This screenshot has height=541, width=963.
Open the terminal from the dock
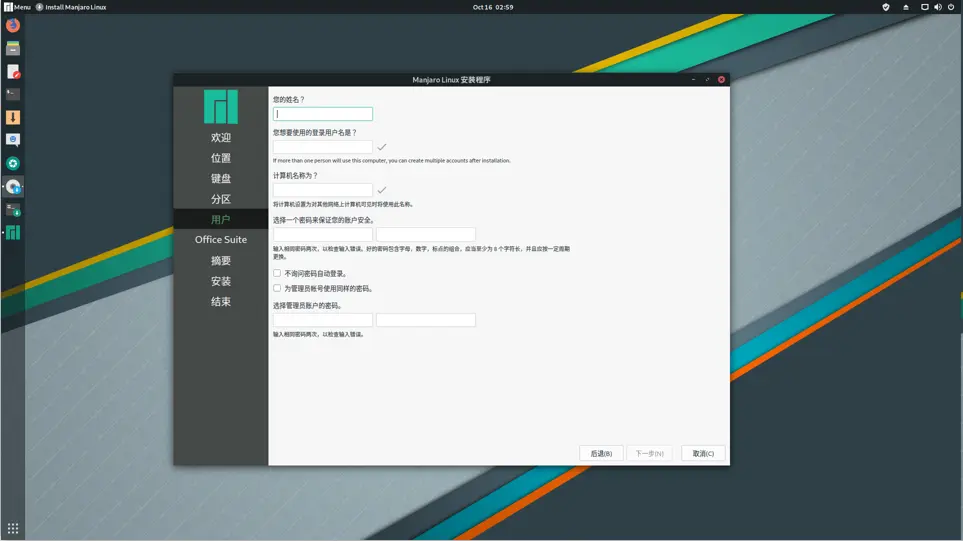coord(13,94)
